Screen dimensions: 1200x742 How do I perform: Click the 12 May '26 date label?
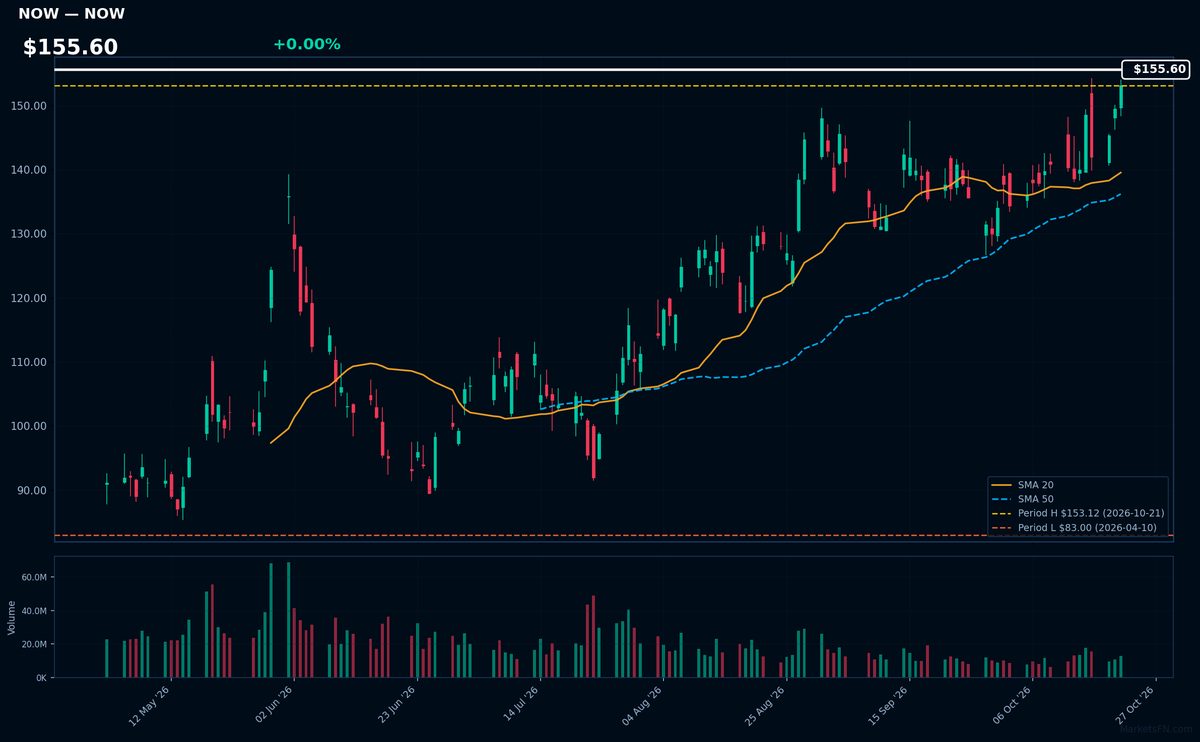149,707
